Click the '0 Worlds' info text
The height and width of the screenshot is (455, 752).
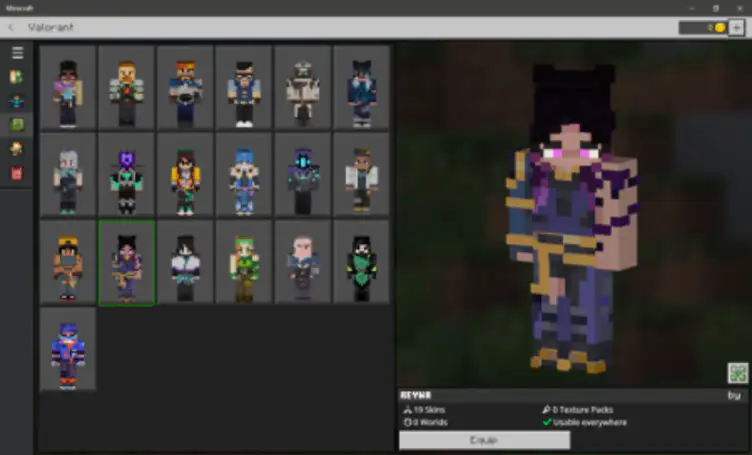click(x=430, y=422)
